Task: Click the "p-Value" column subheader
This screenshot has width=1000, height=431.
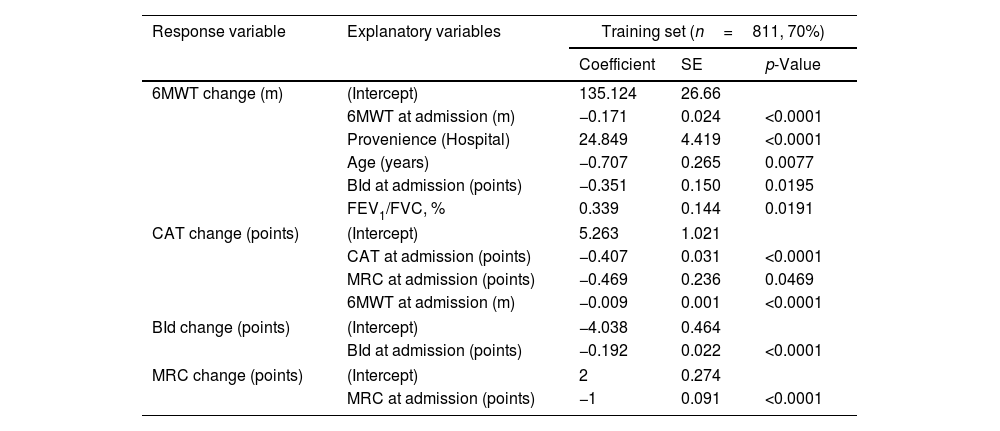Action: tap(793, 65)
